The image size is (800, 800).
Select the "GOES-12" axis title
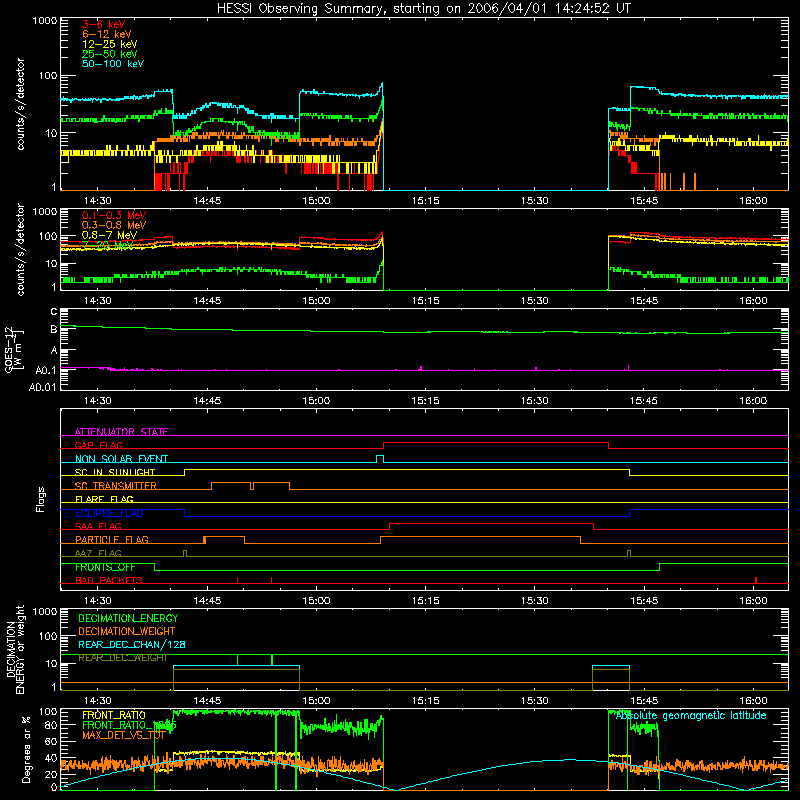click(9, 349)
